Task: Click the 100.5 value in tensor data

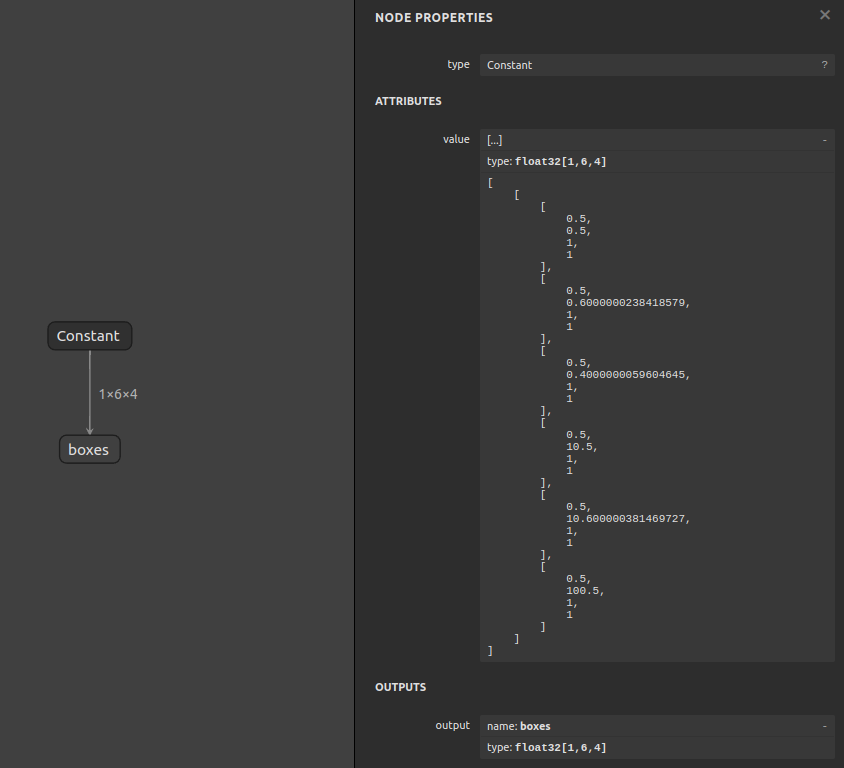Action: pyautogui.click(x=584, y=591)
